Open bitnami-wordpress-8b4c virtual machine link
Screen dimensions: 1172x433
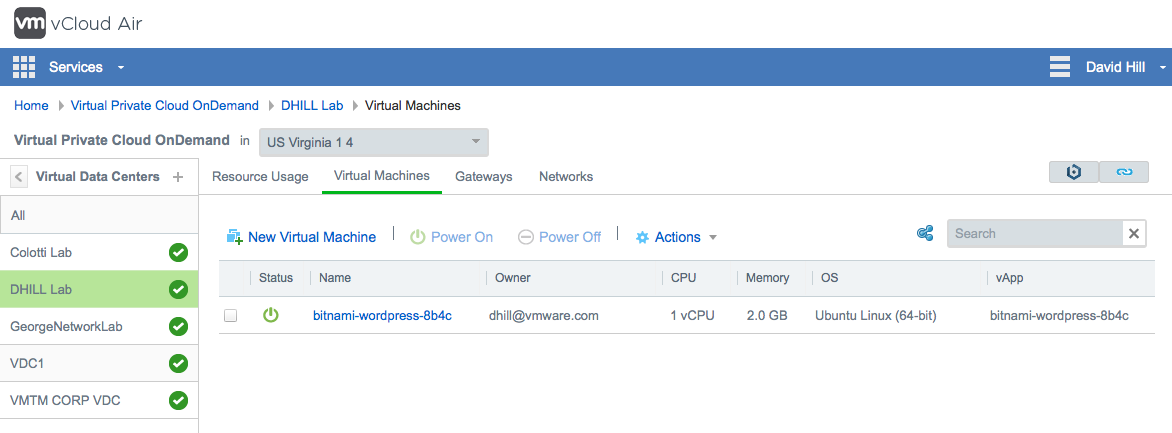[x=382, y=316]
